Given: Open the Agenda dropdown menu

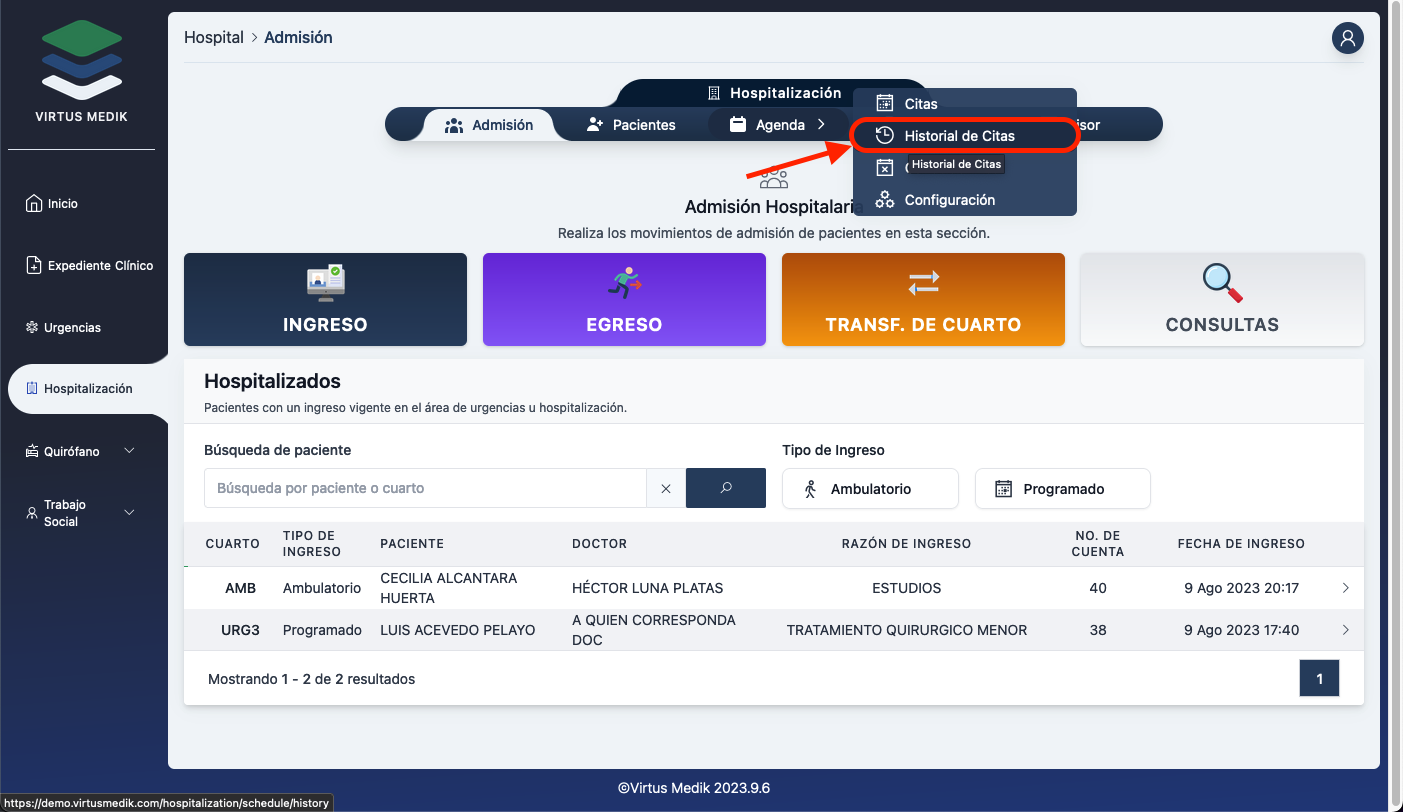Looking at the screenshot, I should click(778, 125).
